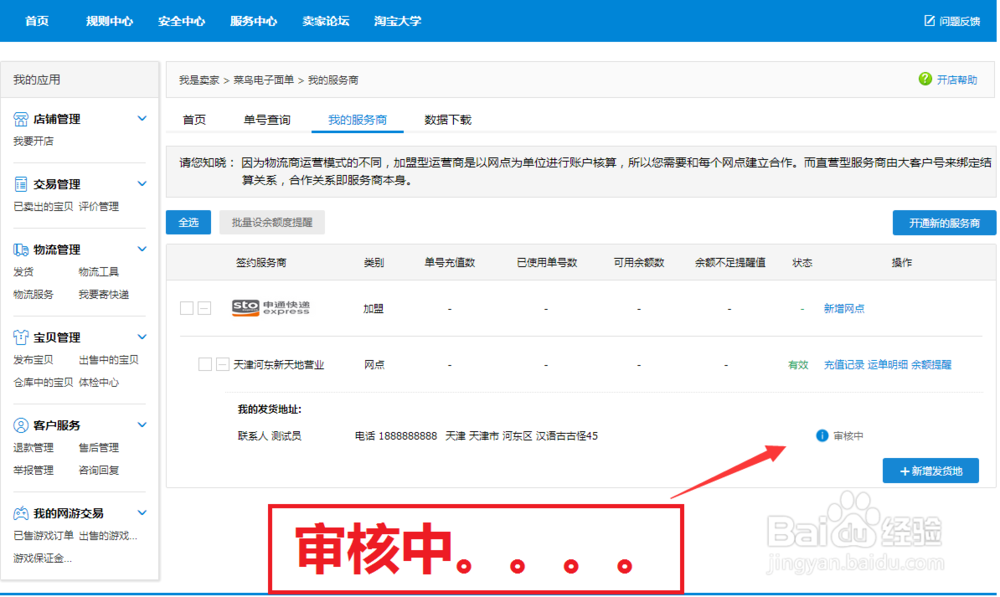The height and width of the screenshot is (597, 1000).
Task: Open 已售游戏订单 in the sidebar
Action: pyautogui.click(x=43, y=536)
